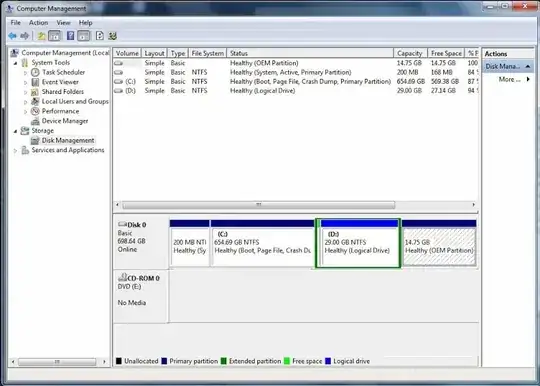This screenshot has height=386, width=540.
Task: Expand the Shared Folders tree node
Action: point(25,92)
